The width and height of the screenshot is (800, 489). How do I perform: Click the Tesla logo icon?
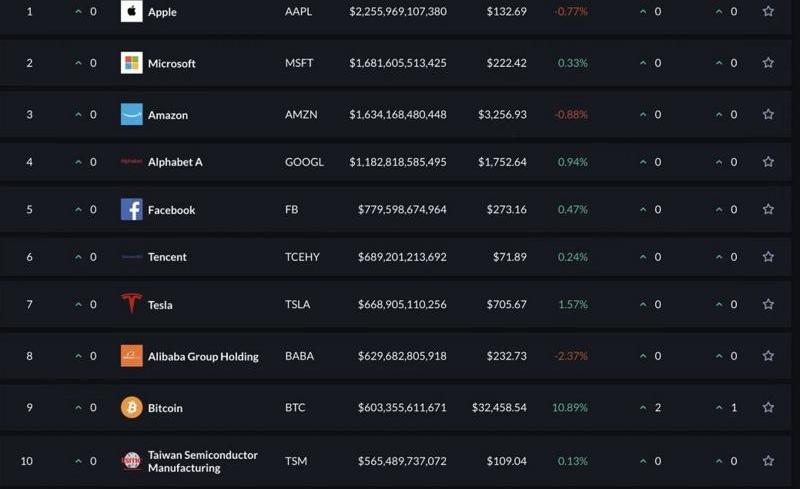pos(131,304)
